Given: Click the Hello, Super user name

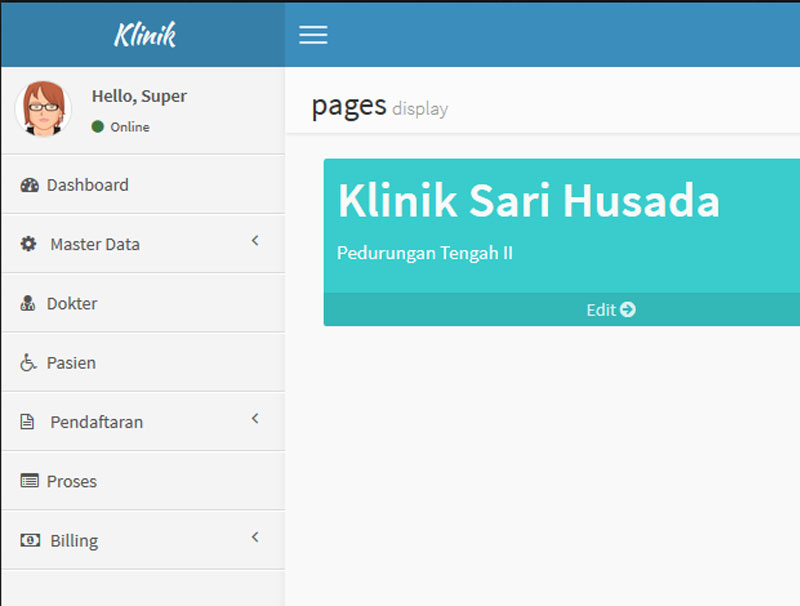Looking at the screenshot, I should 139,96.
